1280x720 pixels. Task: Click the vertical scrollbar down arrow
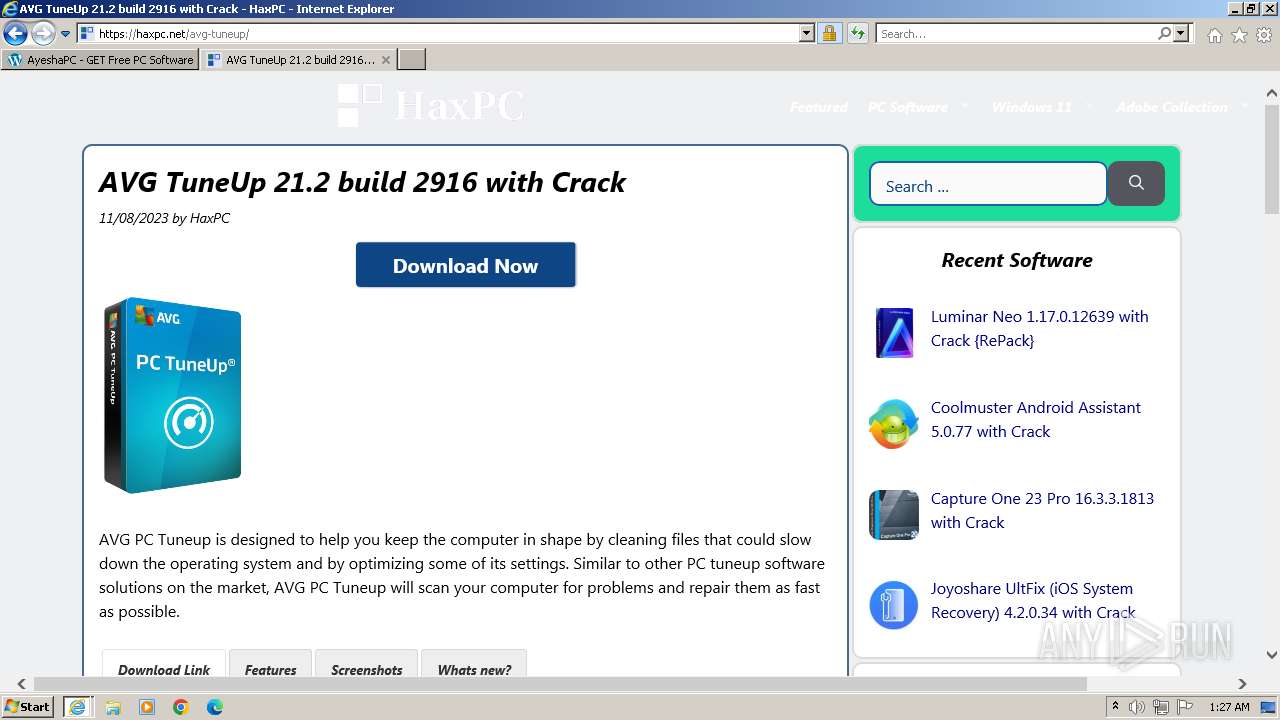coord(1271,656)
